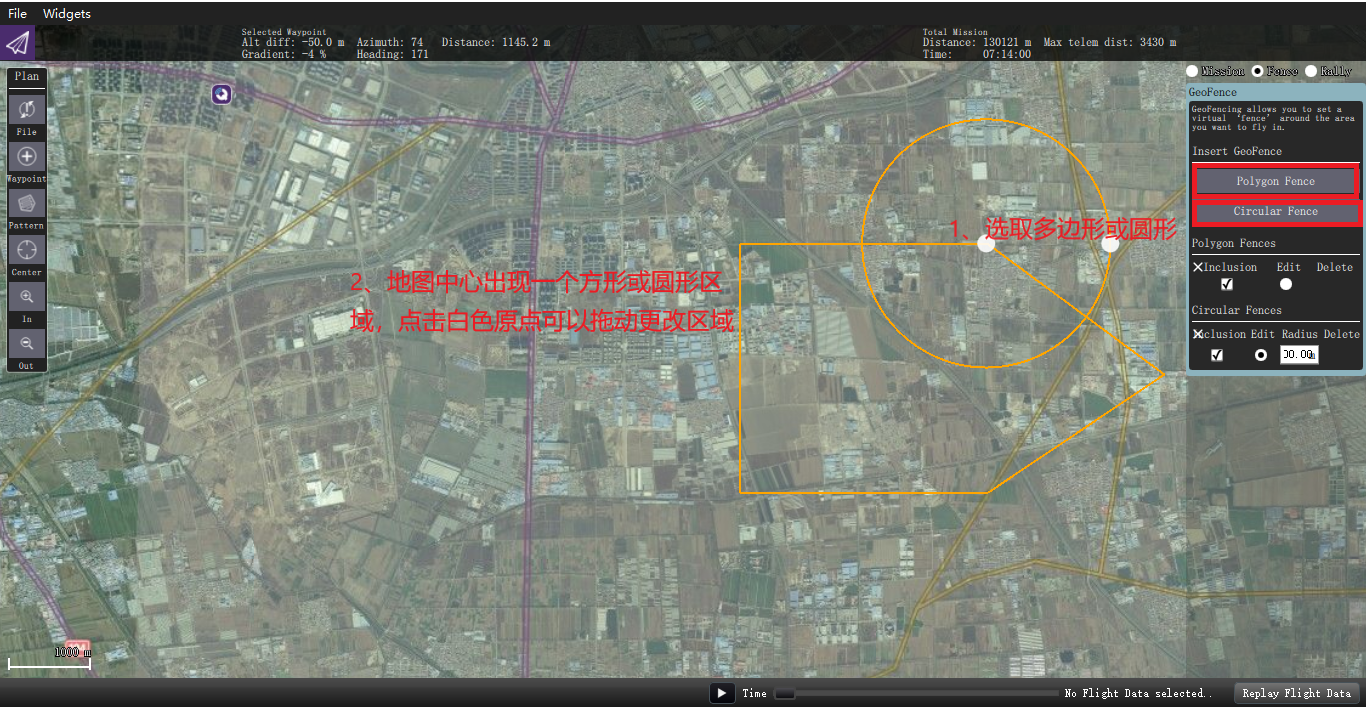Click the 'Selected Waypoint' label
Image resolution: width=1366 pixels, height=707 pixels.
point(284,32)
